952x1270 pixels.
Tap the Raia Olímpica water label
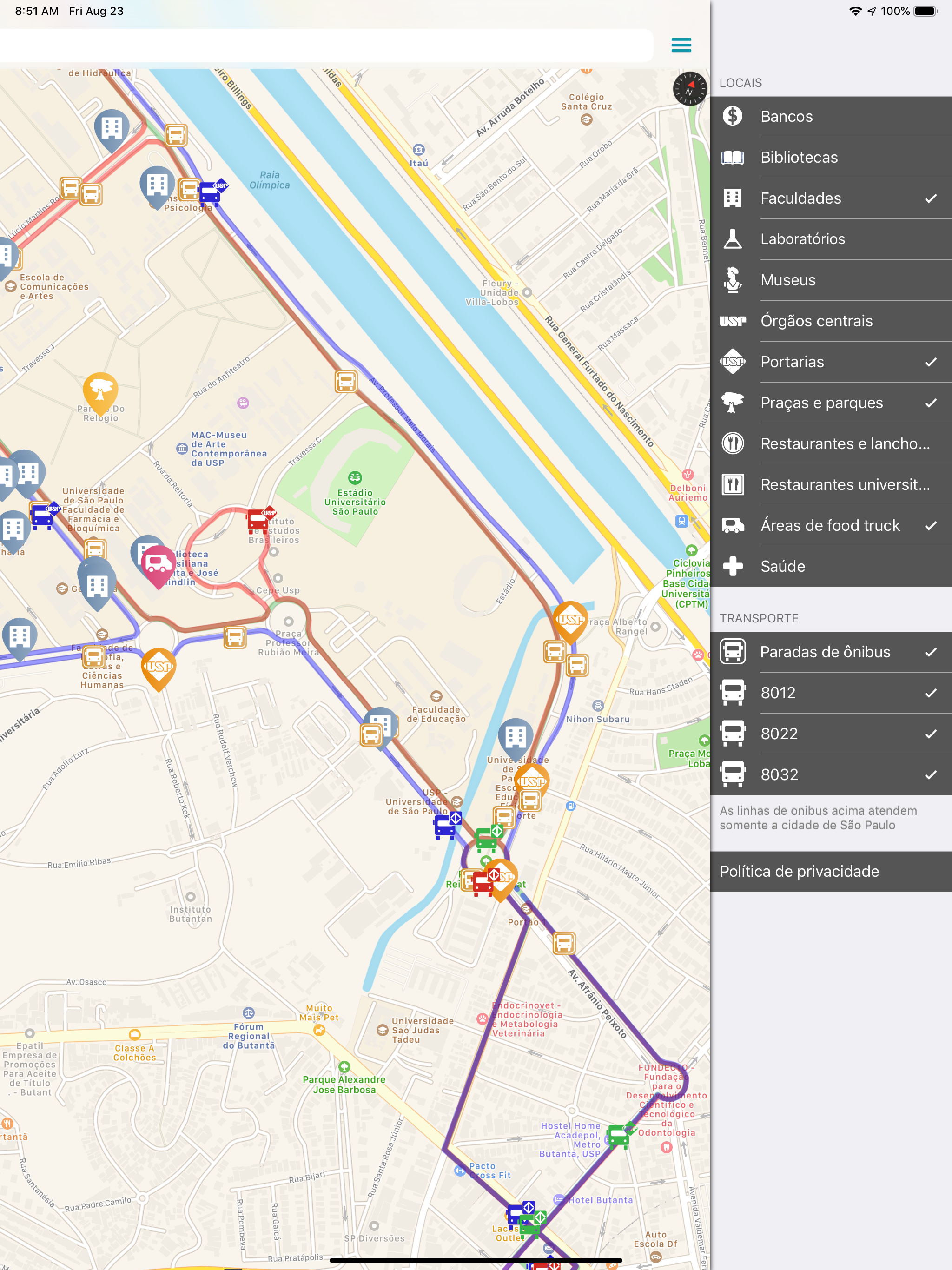click(x=270, y=180)
